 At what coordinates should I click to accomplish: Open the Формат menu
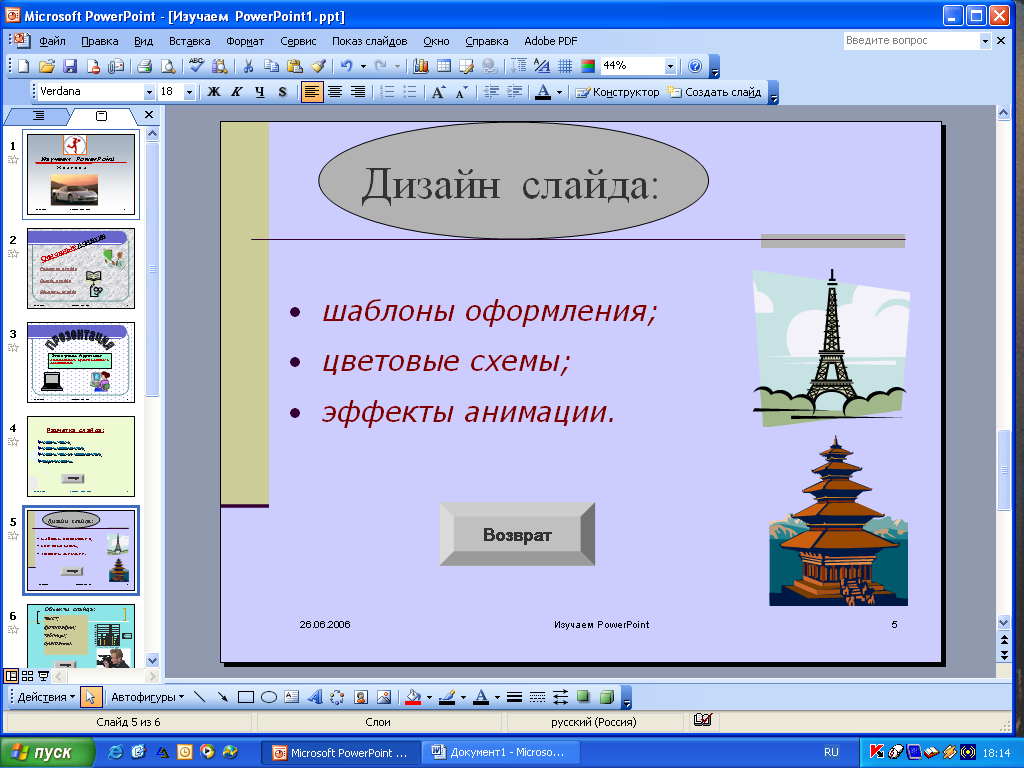pos(245,41)
